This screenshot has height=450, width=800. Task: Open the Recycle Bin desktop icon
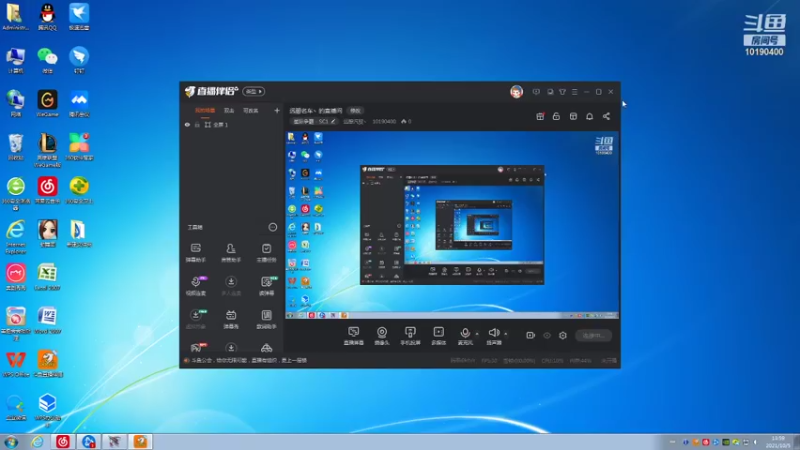tap(16, 147)
